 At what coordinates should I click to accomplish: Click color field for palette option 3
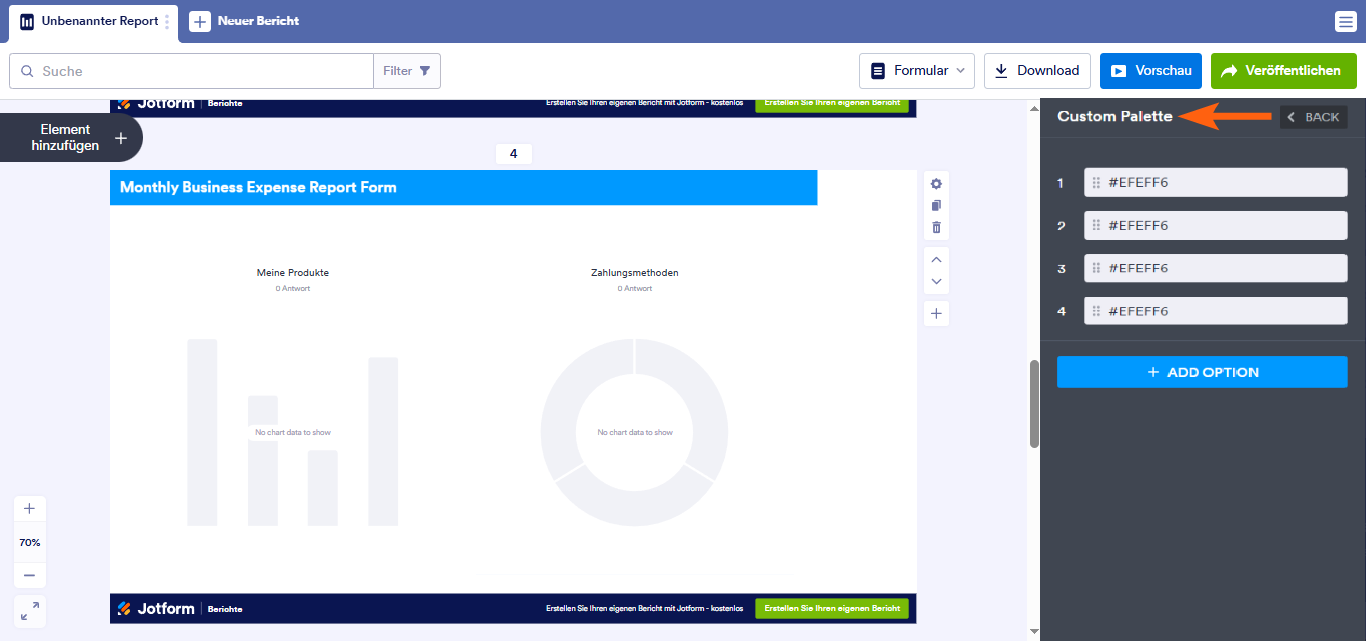point(1216,268)
